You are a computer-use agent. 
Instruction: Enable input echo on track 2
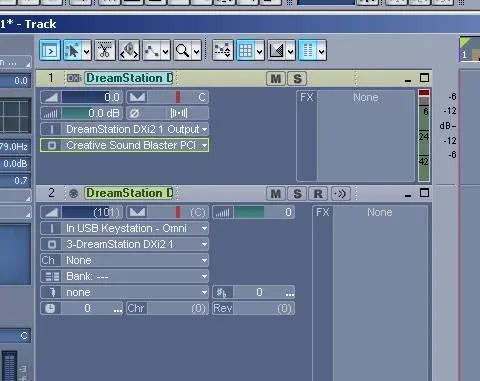click(340, 194)
